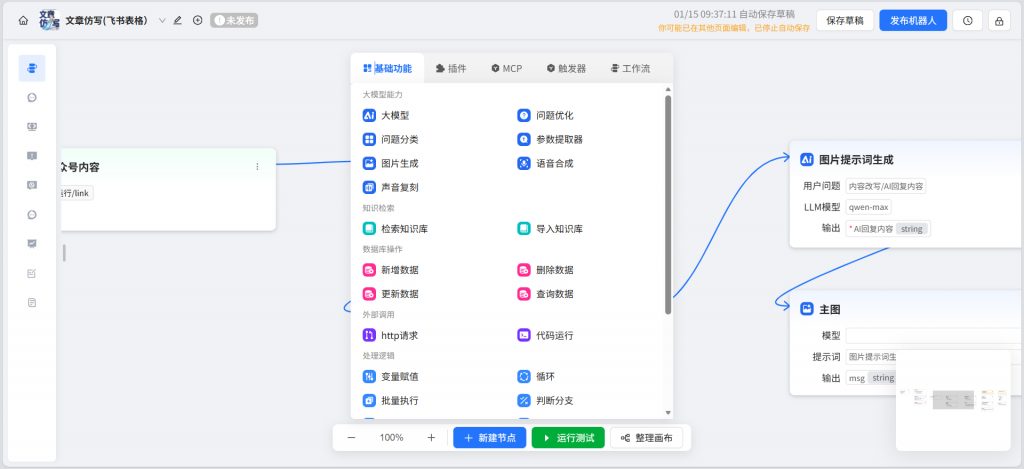Add a 图片生成 node

click(391, 163)
